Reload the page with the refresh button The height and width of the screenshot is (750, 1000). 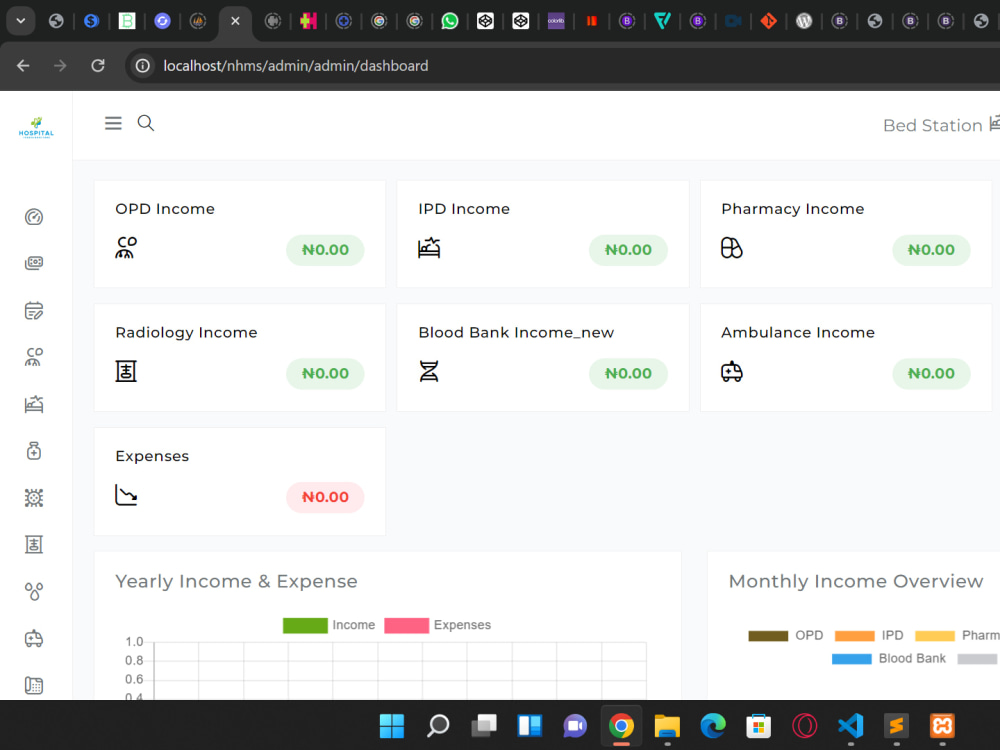point(98,66)
